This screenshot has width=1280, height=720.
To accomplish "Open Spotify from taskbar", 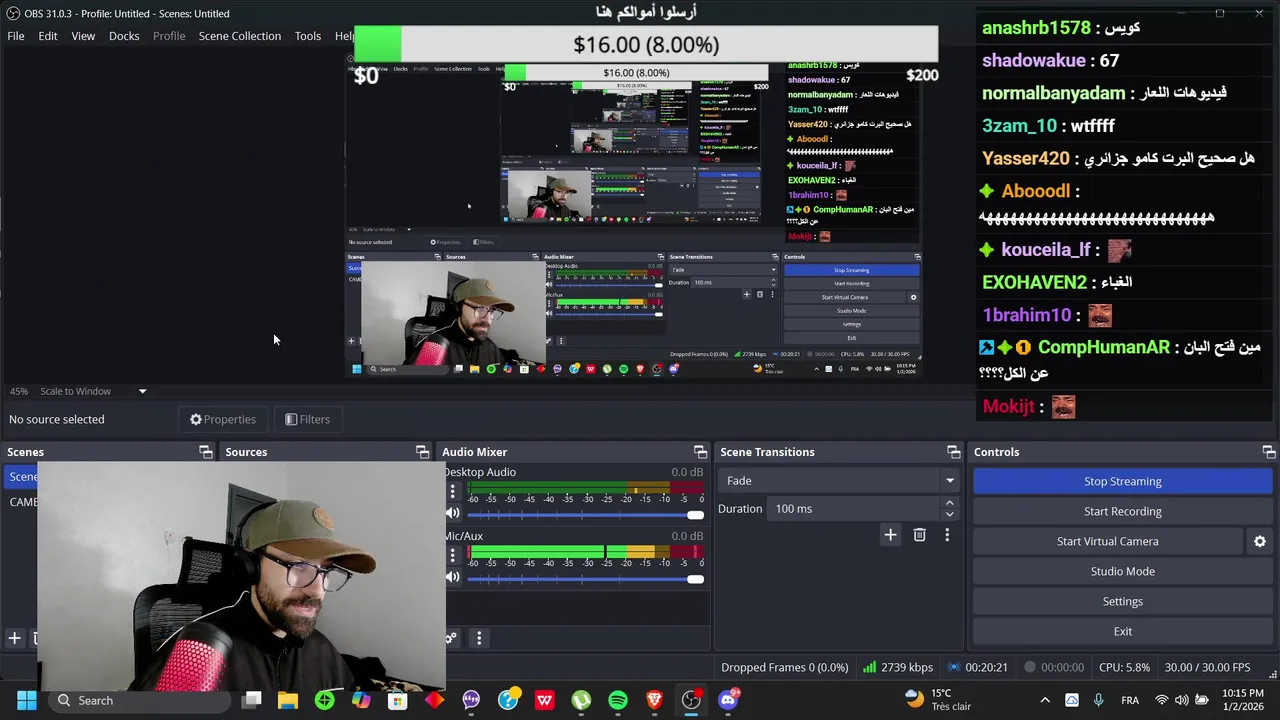I will (x=618, y=700).
